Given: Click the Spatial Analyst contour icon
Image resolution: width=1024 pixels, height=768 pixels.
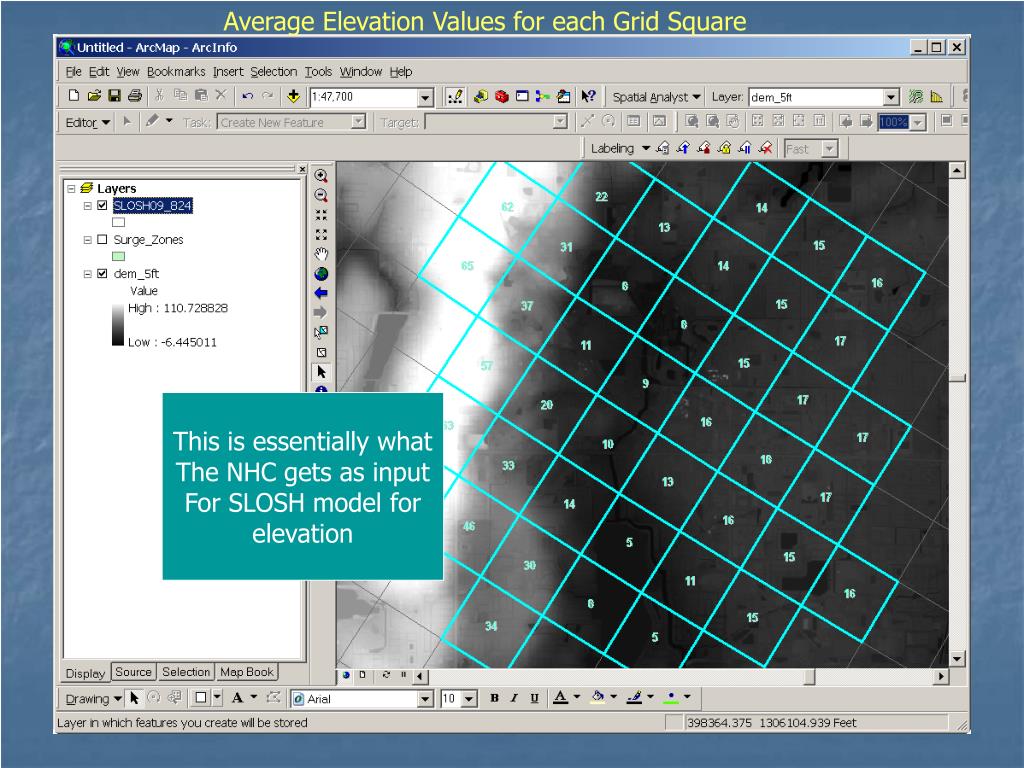Looking at the screenshot, I should point(916,97).
